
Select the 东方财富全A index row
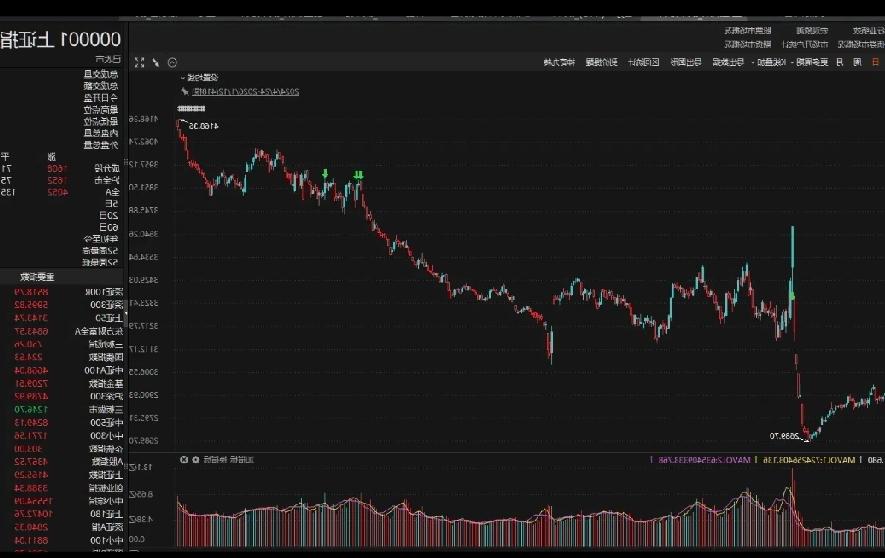tap(62, 331)
